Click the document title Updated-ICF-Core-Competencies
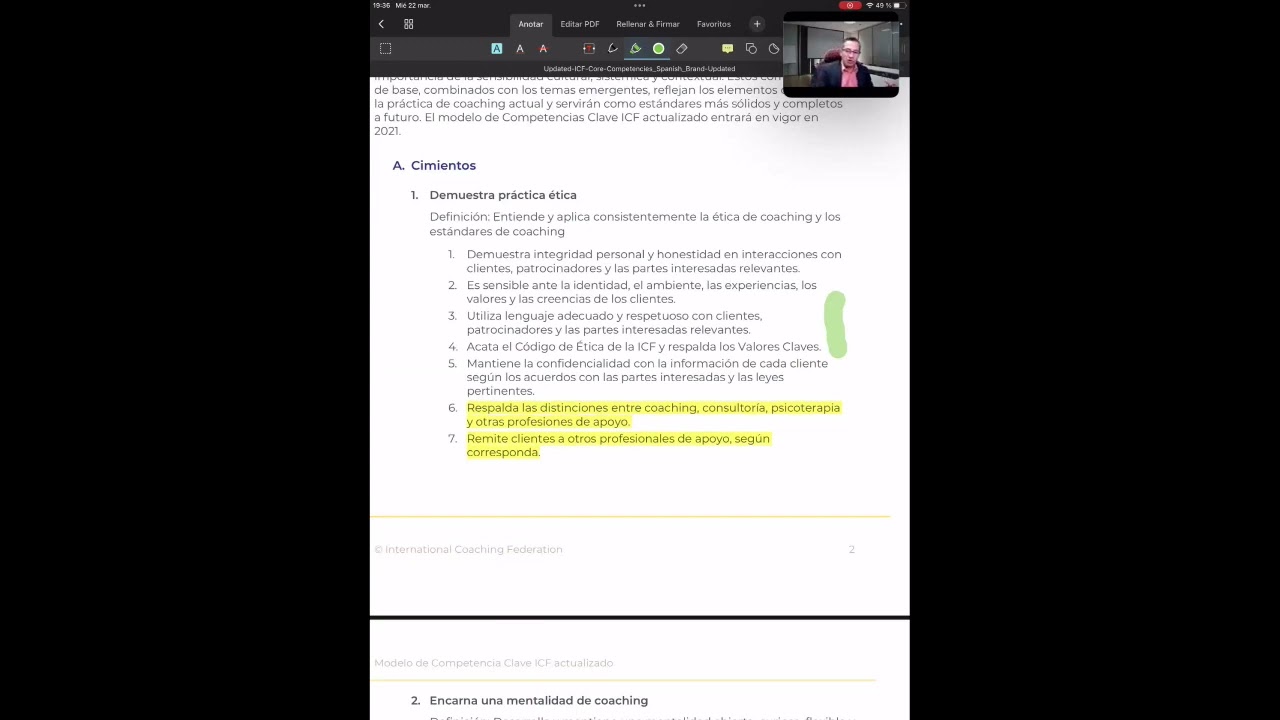This screenshot has height=720, width=1280. (x=639, y=69)
